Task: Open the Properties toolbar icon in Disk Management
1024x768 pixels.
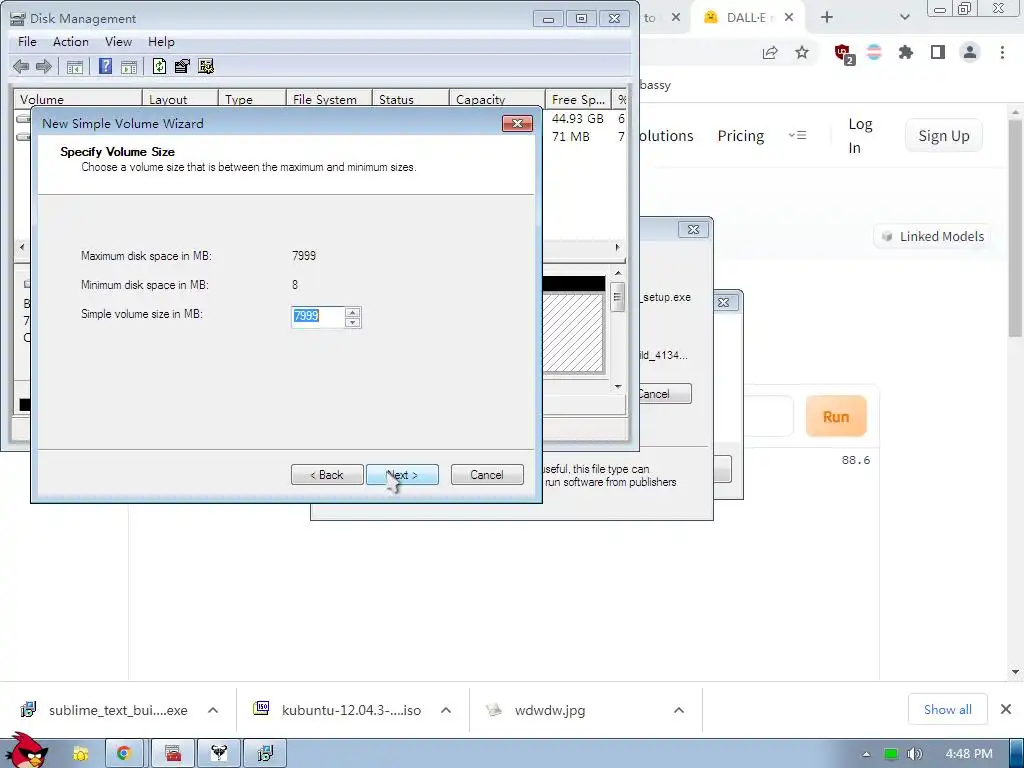Action: pyautogui.click(x=182, y=66)
